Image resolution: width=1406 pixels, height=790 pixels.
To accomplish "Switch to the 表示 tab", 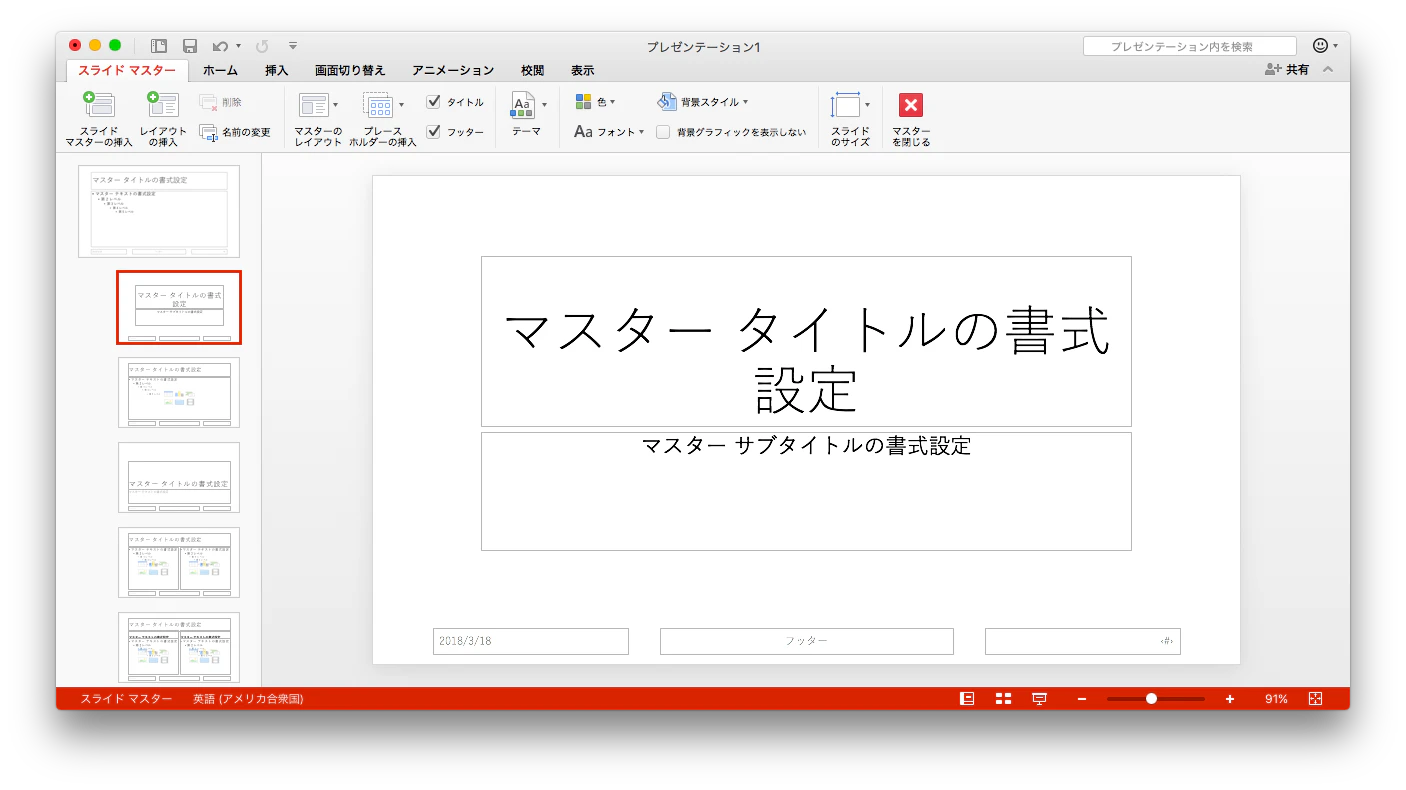I will point(582,71).
